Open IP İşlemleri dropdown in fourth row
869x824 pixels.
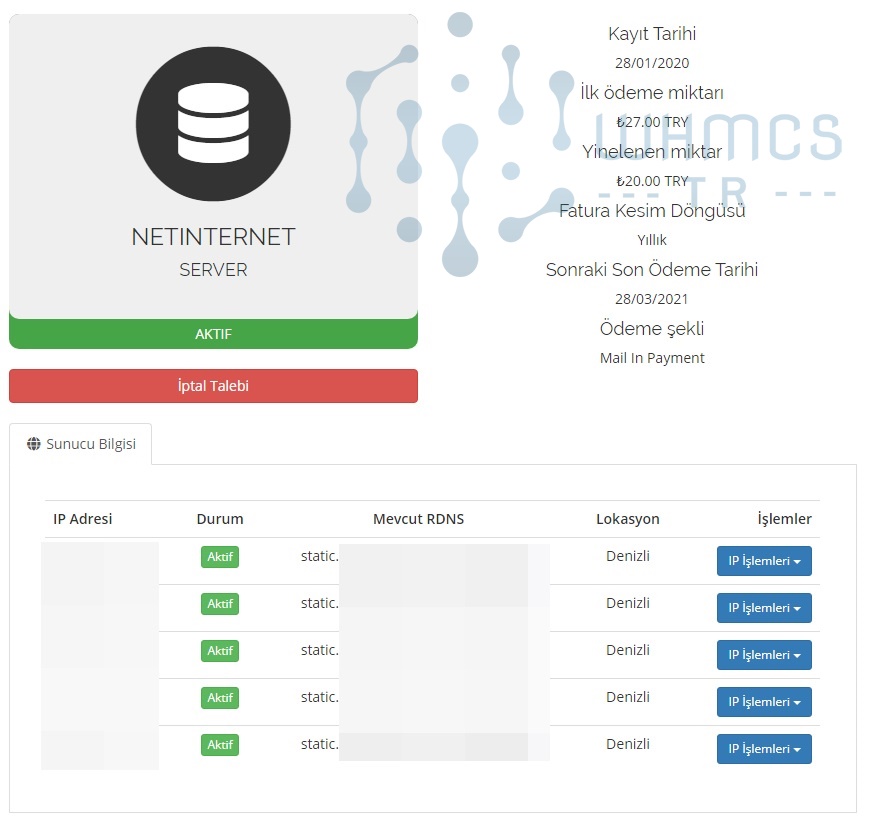[764, 702]
